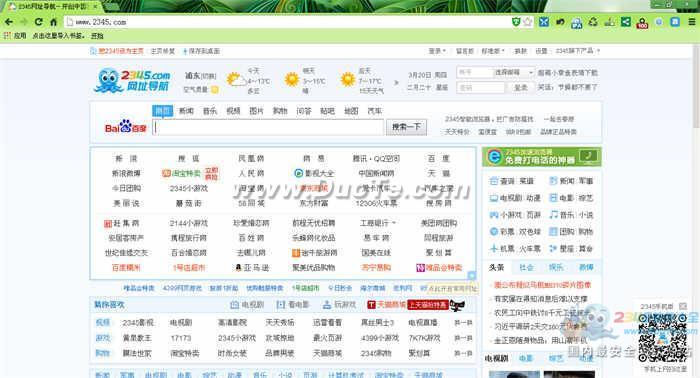The image size is (700, 378).
Task: Open the 12306火车票 link
Action: (x=376, y=203)
